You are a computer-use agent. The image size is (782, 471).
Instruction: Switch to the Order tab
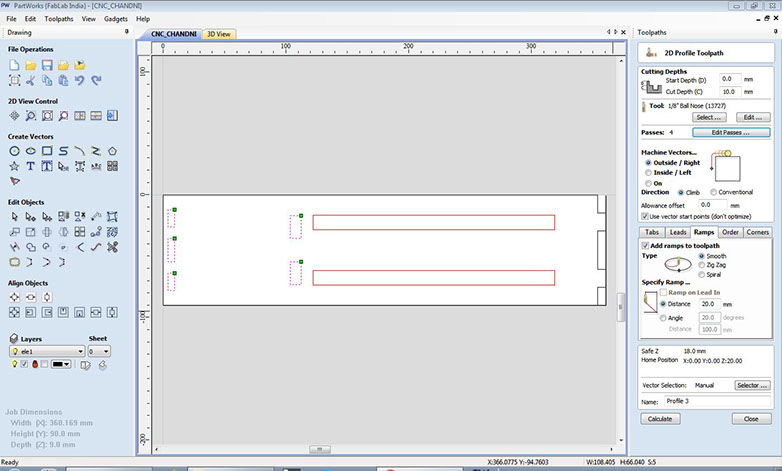tap(730, 232)
